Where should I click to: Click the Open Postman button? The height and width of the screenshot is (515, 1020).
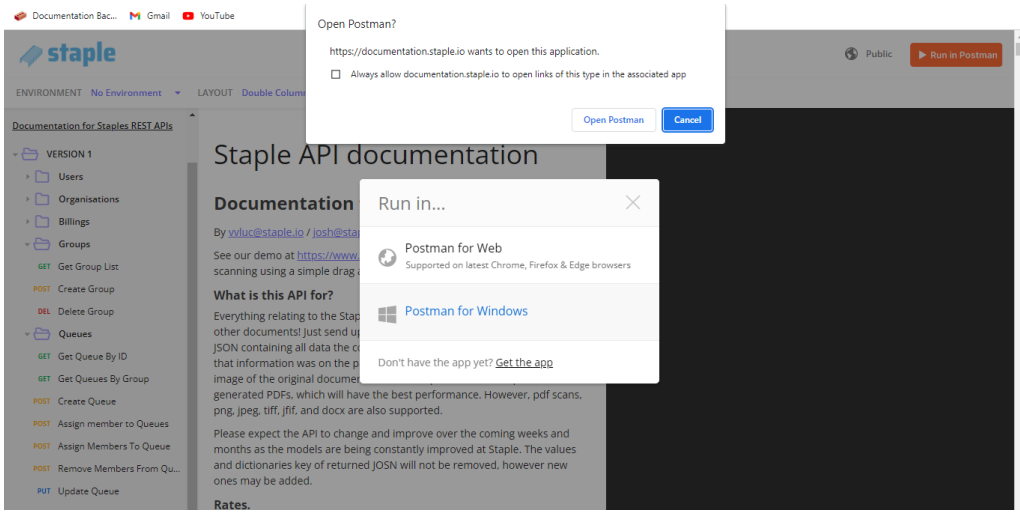coord(613,120)
